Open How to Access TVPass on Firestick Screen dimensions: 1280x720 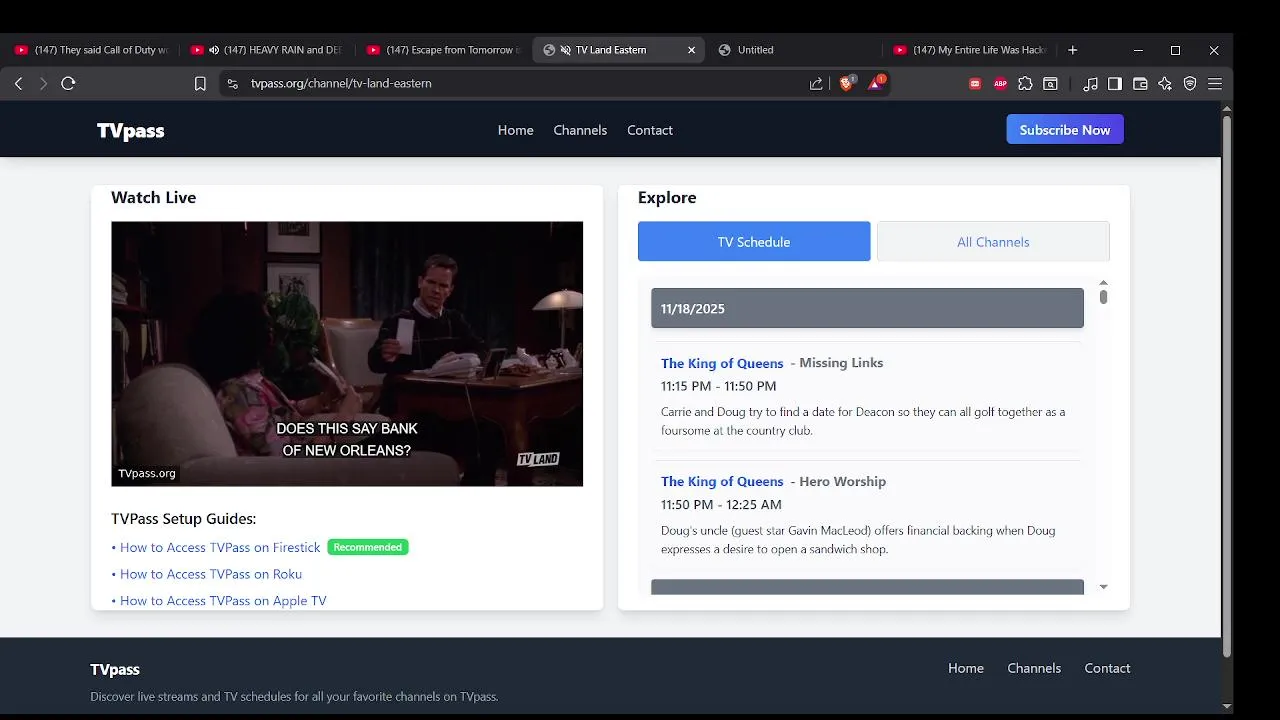click(x=220, y=548)
